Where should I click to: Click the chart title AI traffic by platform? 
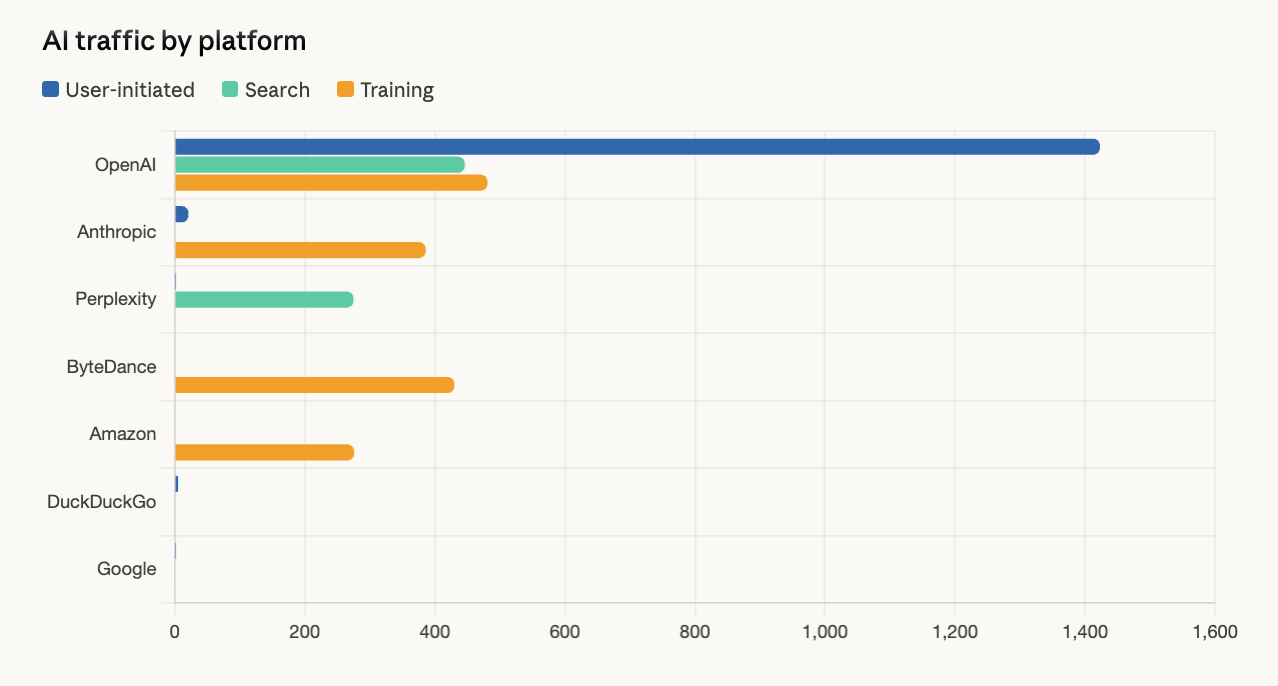(172, 41)
